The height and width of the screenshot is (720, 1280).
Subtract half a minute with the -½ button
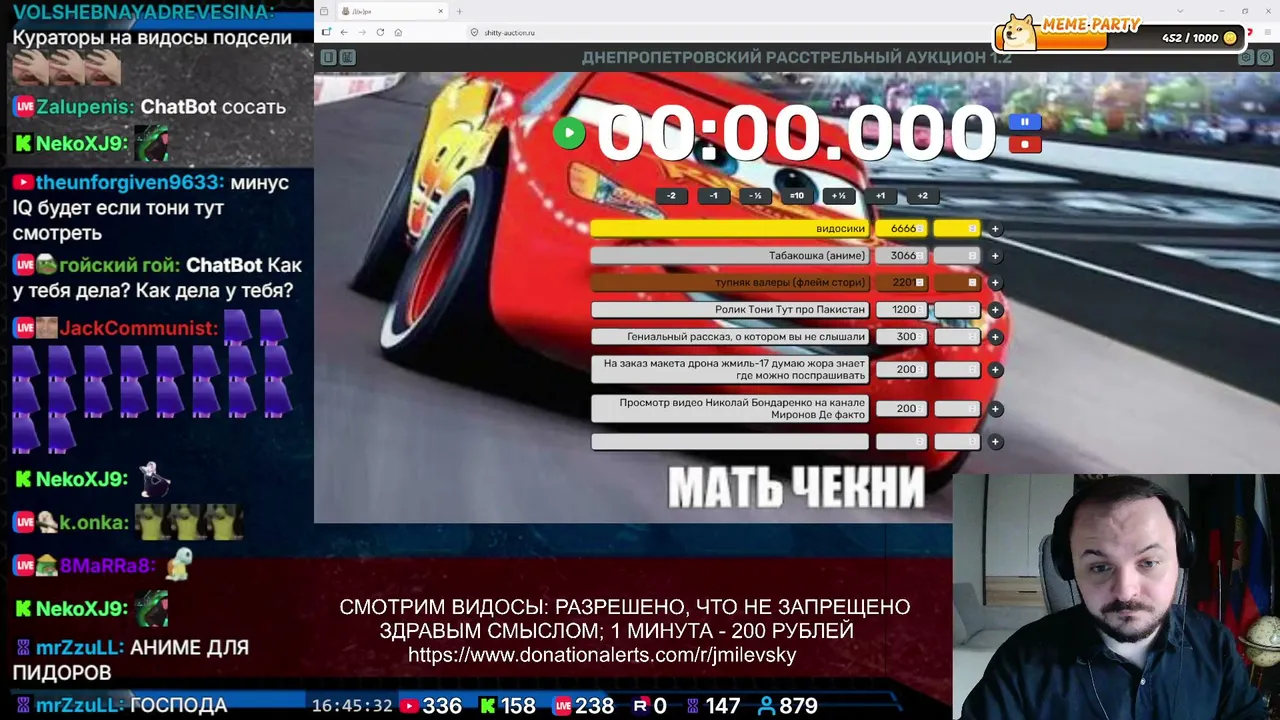[755, 196]
